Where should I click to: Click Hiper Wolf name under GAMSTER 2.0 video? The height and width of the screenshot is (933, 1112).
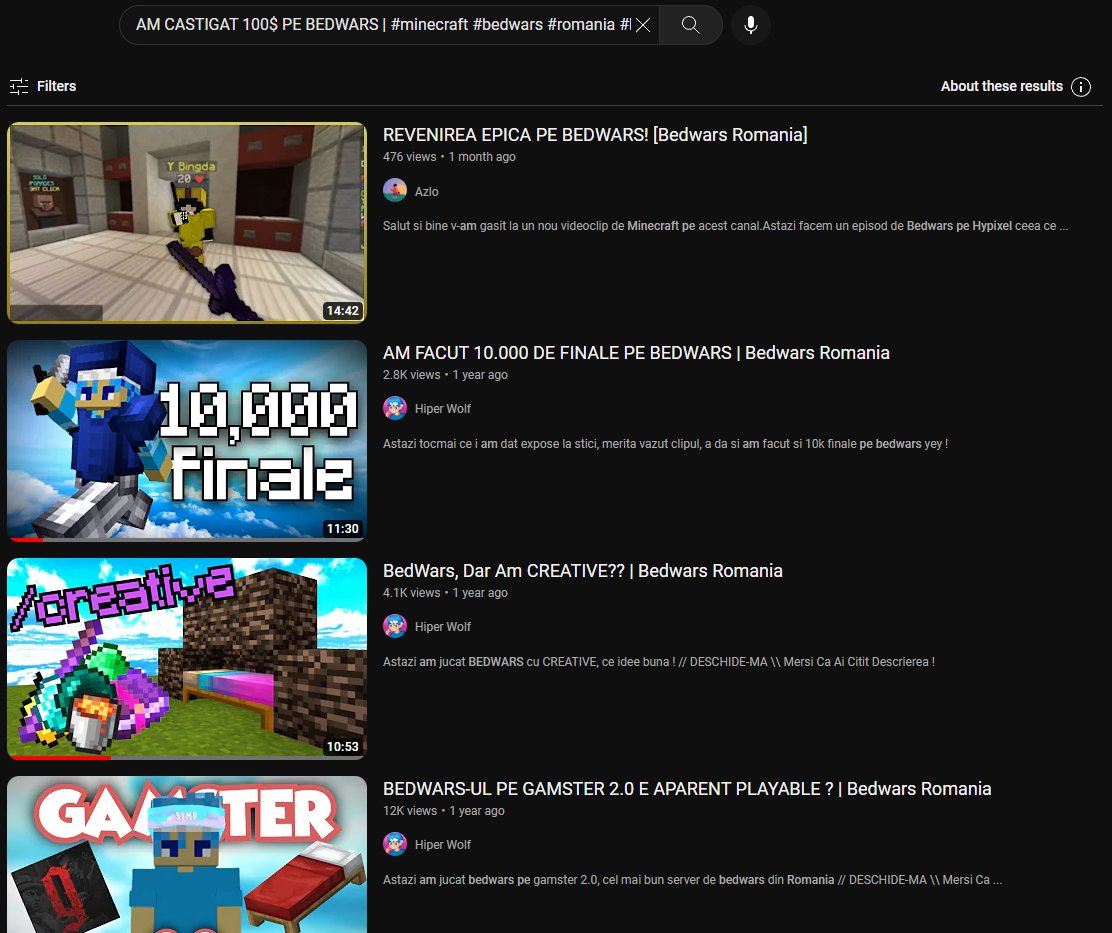click(x=443, y=844)
